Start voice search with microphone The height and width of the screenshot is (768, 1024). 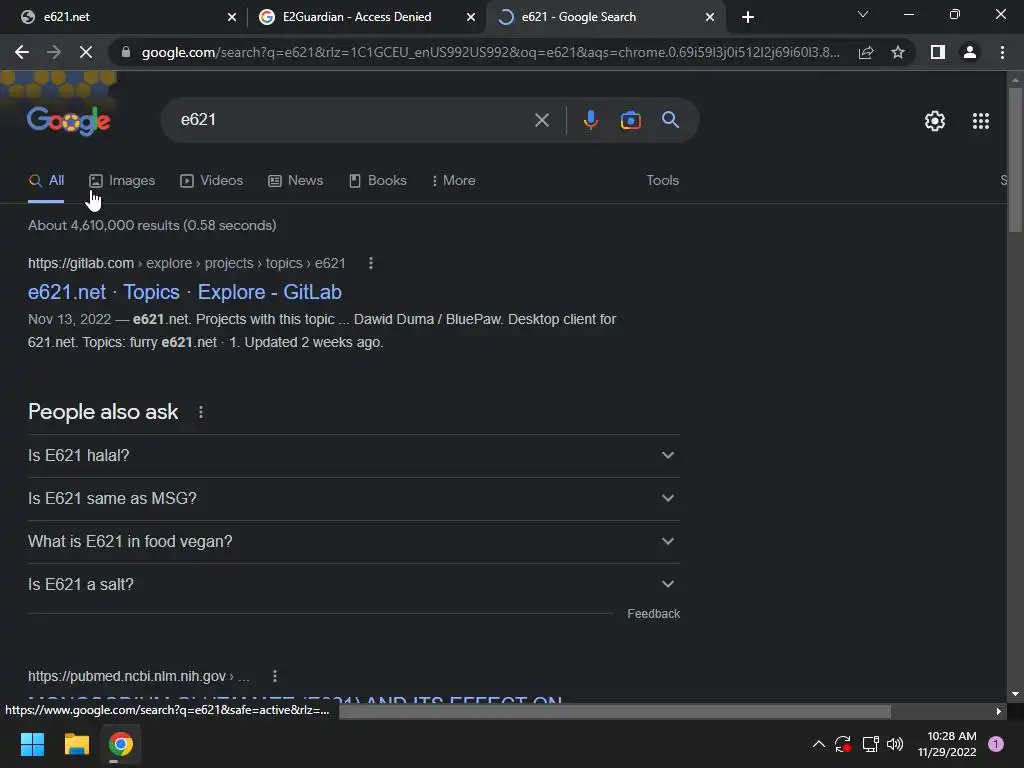pyautogui.click(x=590, y=120)
